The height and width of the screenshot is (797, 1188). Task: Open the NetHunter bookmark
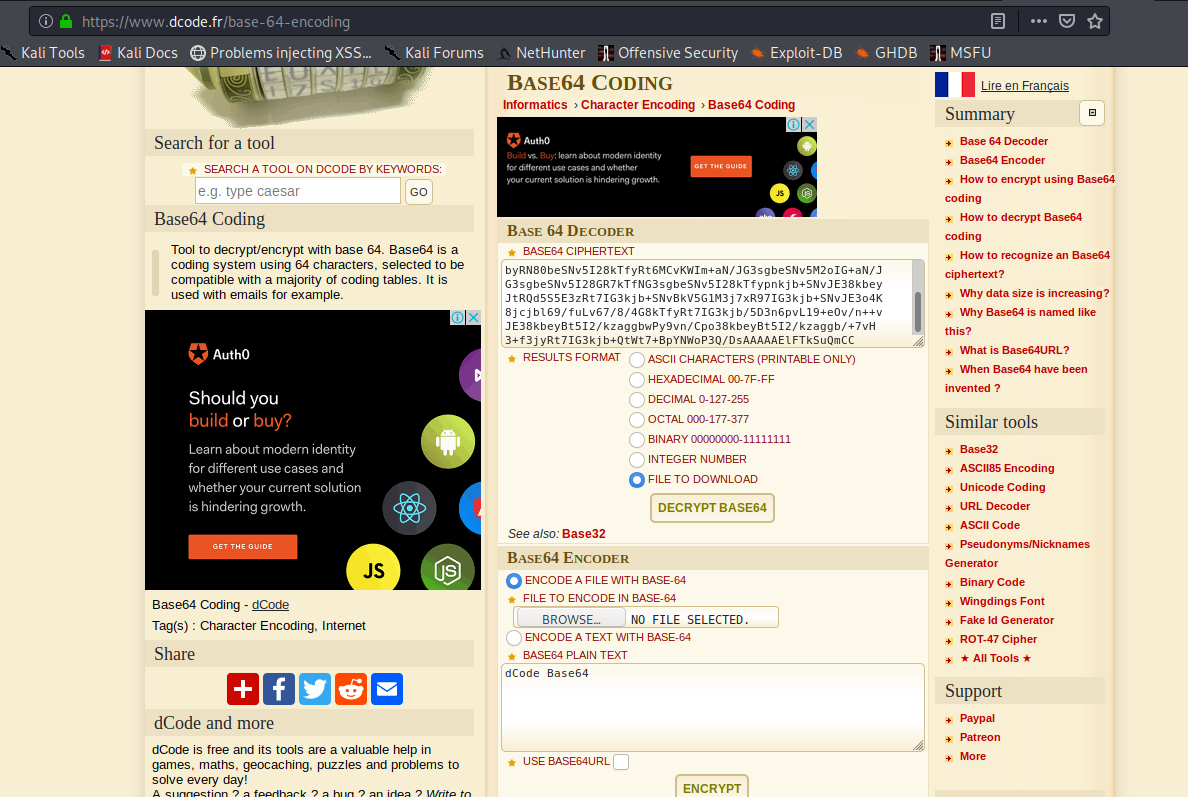pos(550,52)
